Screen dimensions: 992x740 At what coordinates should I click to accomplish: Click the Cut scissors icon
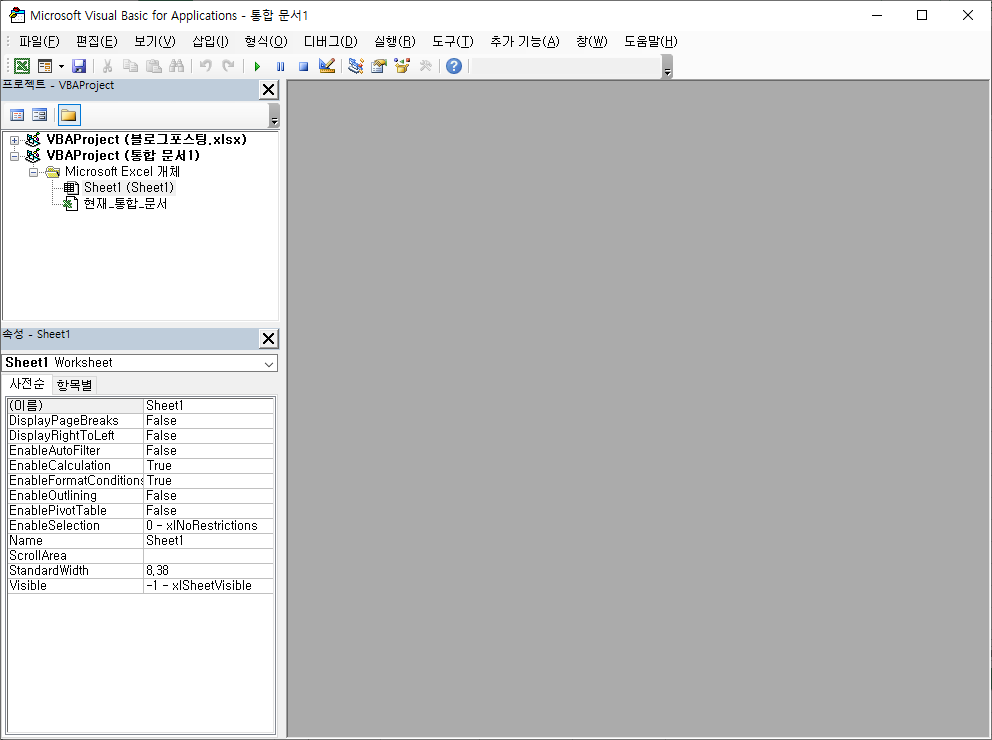108,66
